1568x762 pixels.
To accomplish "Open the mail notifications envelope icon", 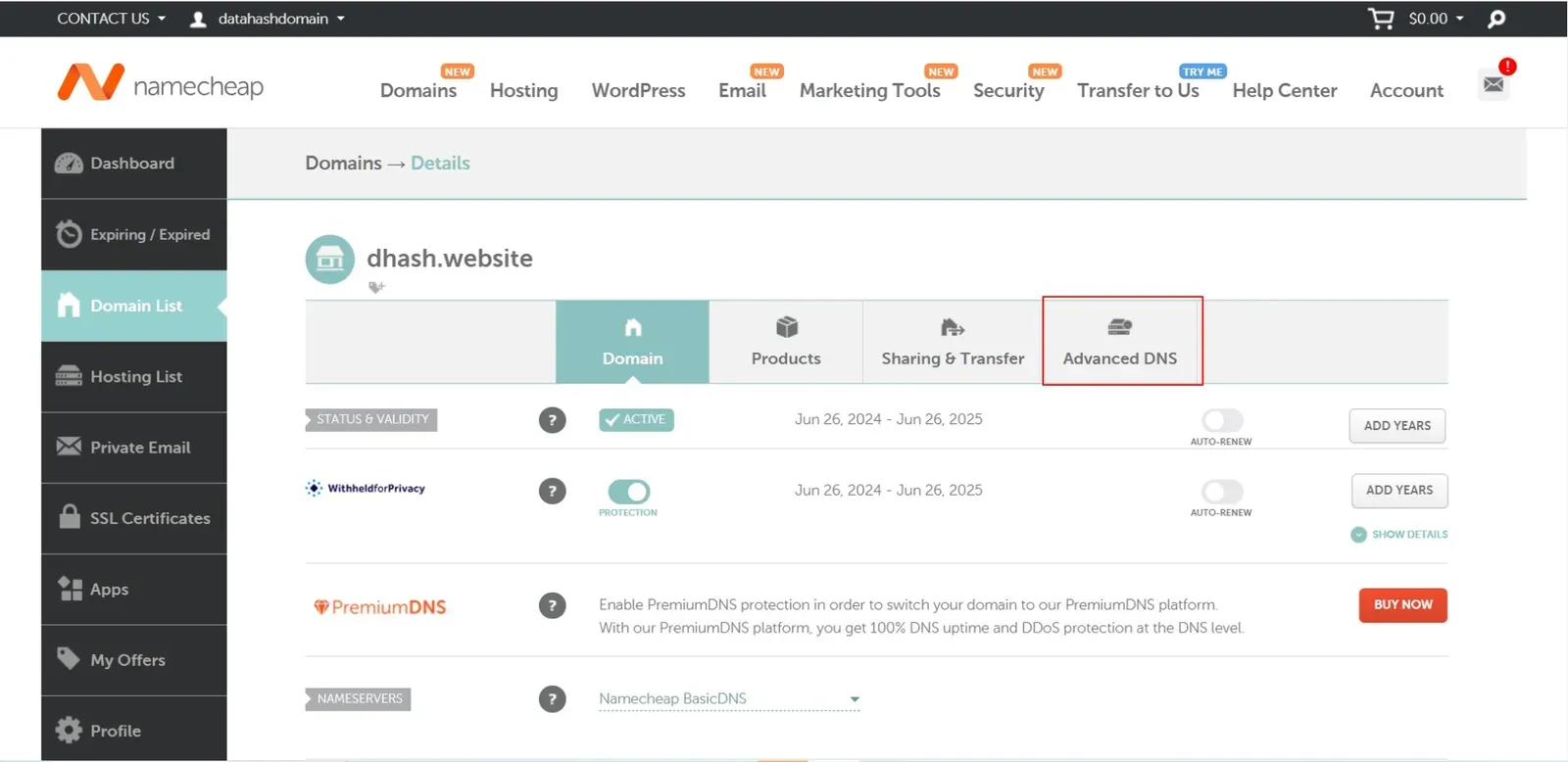I will tap(1494, 84).
